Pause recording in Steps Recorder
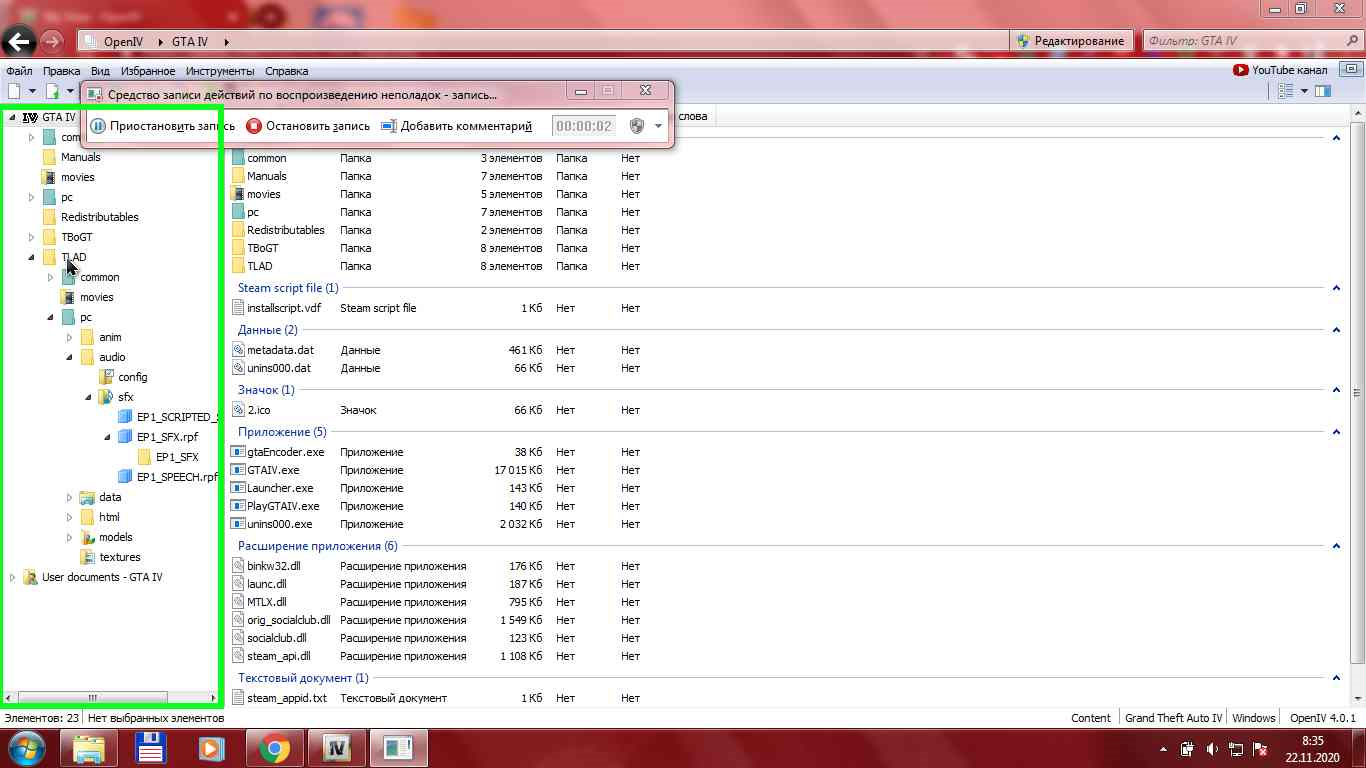This screenshot has height=768, width=1366. click(x=162, y=126)
